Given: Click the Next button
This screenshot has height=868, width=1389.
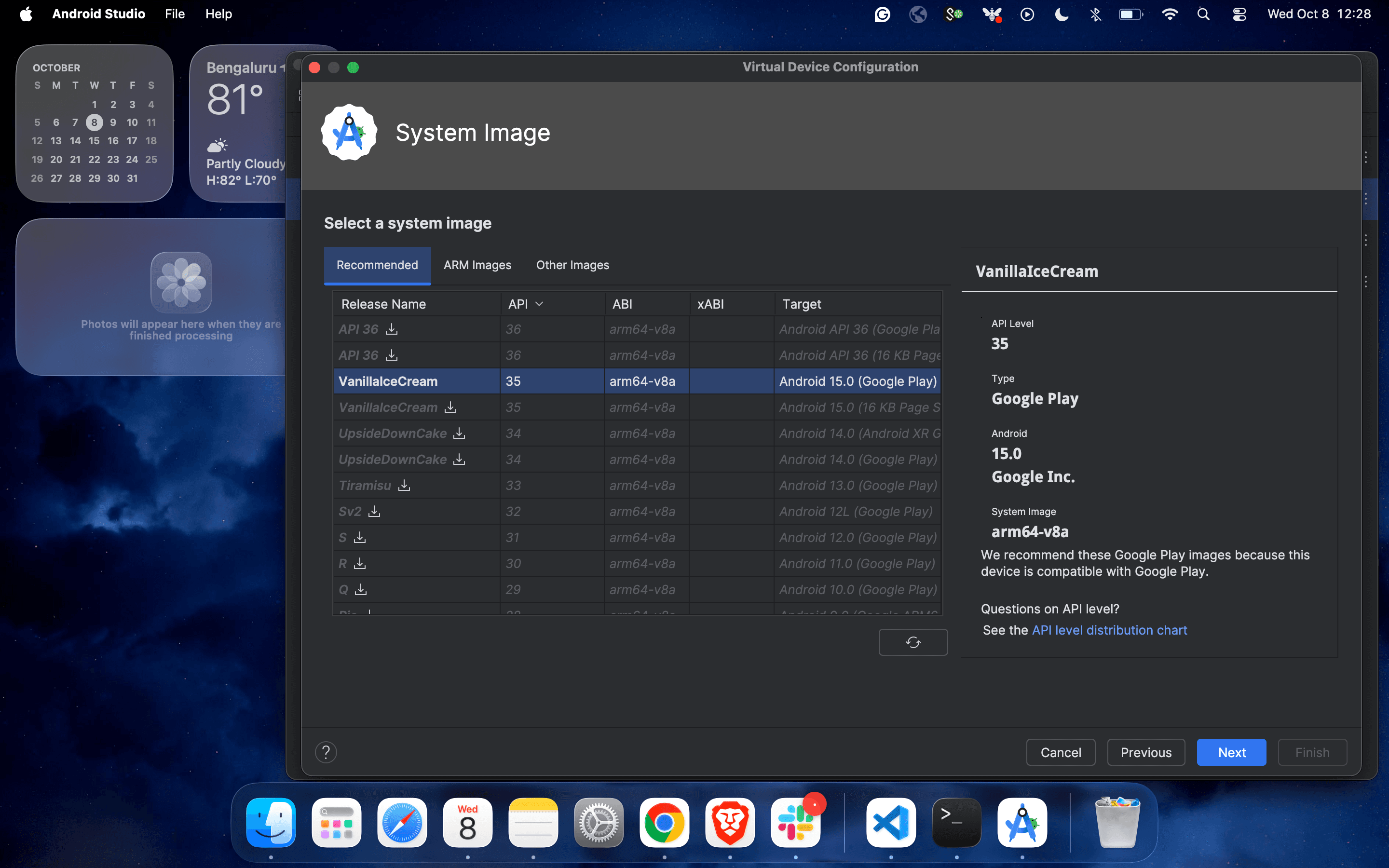Looking at the screenshot, I should (x=1231, y=752).
